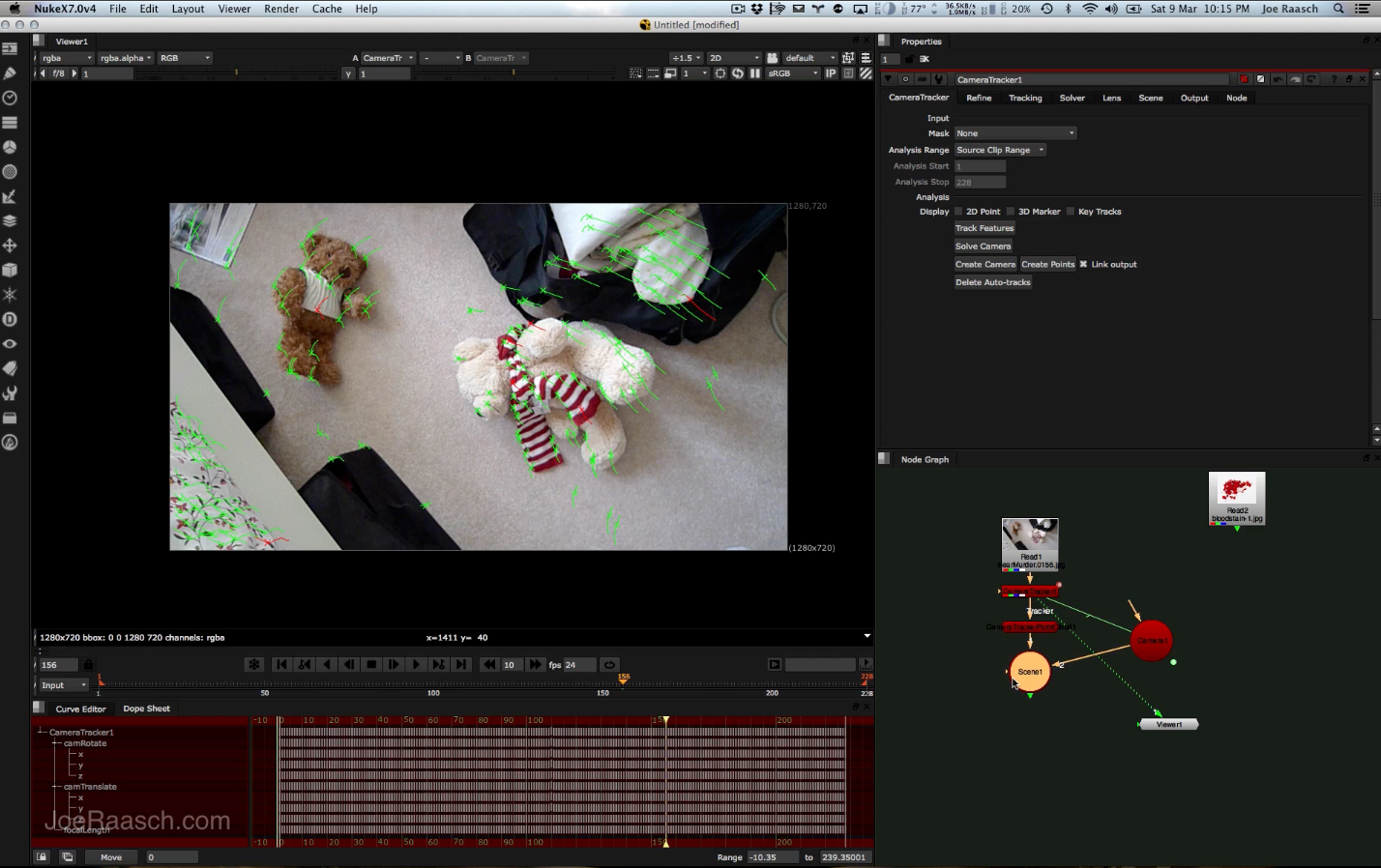This screenshot has width=1381, height=868.
Task: Open the Filter nodes toolbar icon
Action: click(10, 172)
